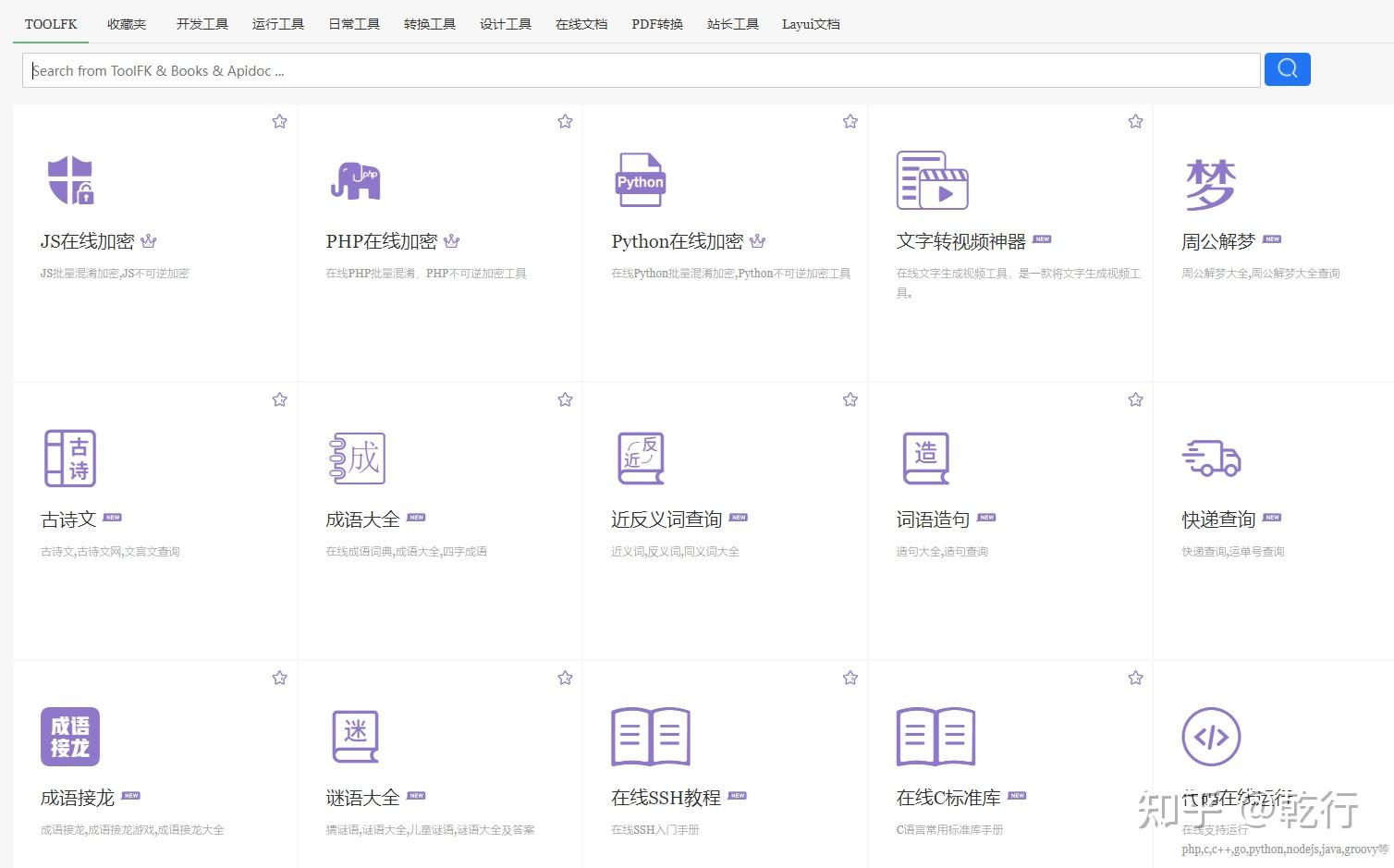Toggle favorite star on 文字转视频神器 card
The height and width of the screenshot is (868, 1394).
tap(1136, 121)
